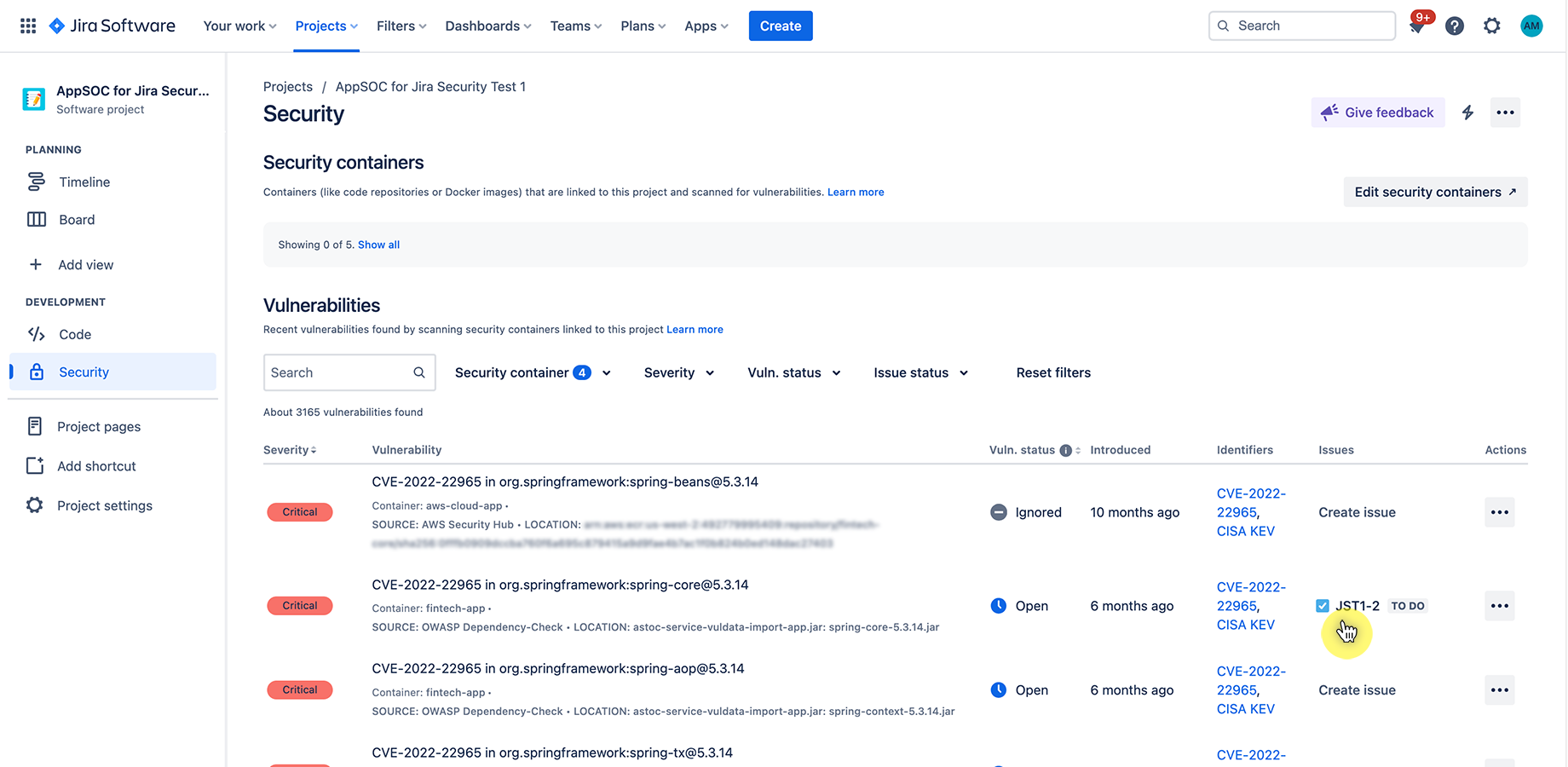
Task: Click Create issue for spring-beans row
Action: (x=1357, y=512)
